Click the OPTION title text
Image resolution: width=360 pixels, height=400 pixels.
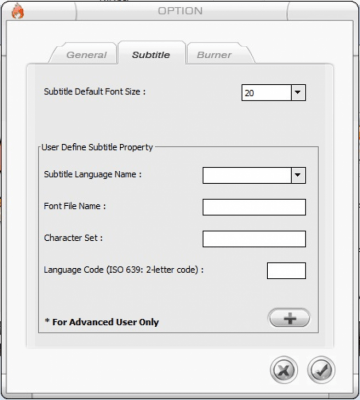pyautogui.click(x=180, y=11)
